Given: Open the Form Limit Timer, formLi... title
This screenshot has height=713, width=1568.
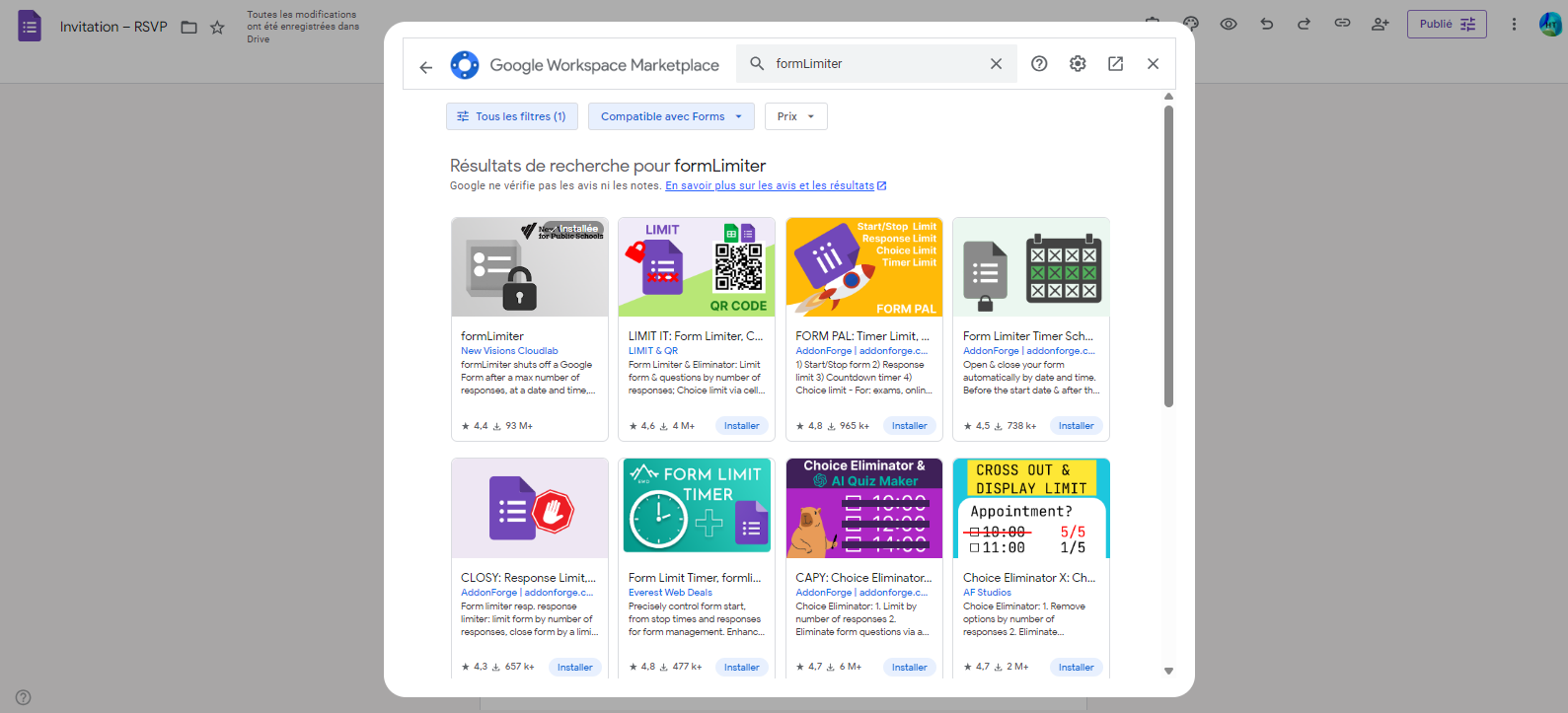Looking at the screenshot, I should (x=695, y=578).
